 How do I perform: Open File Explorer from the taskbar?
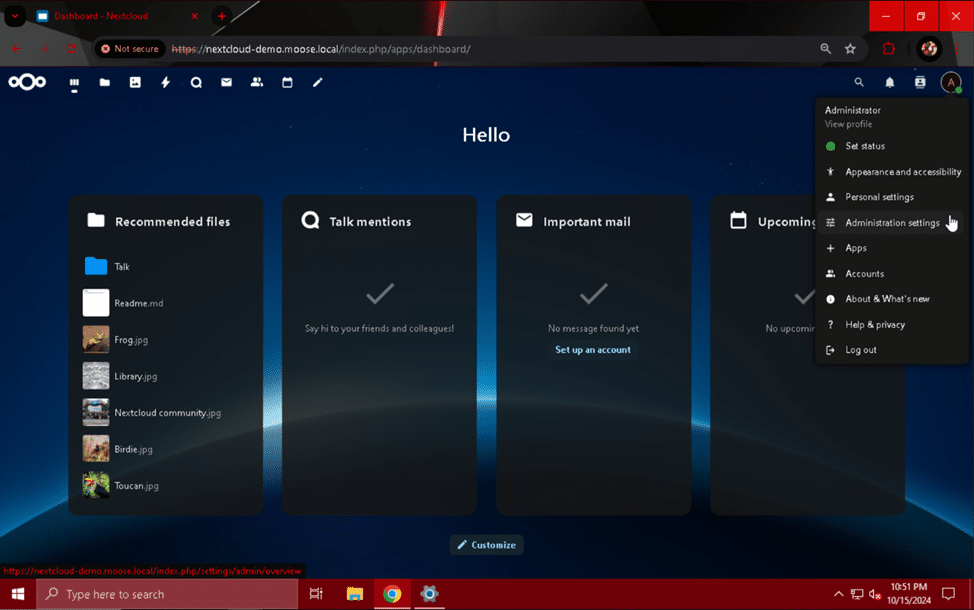point(355,594)
